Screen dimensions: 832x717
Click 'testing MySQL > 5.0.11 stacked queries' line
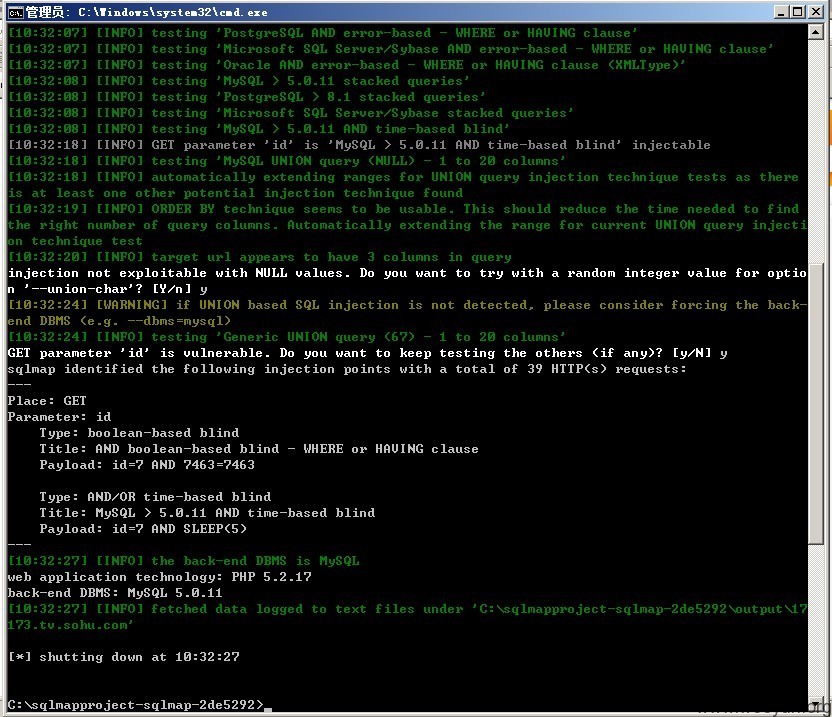tap(239, 81)
